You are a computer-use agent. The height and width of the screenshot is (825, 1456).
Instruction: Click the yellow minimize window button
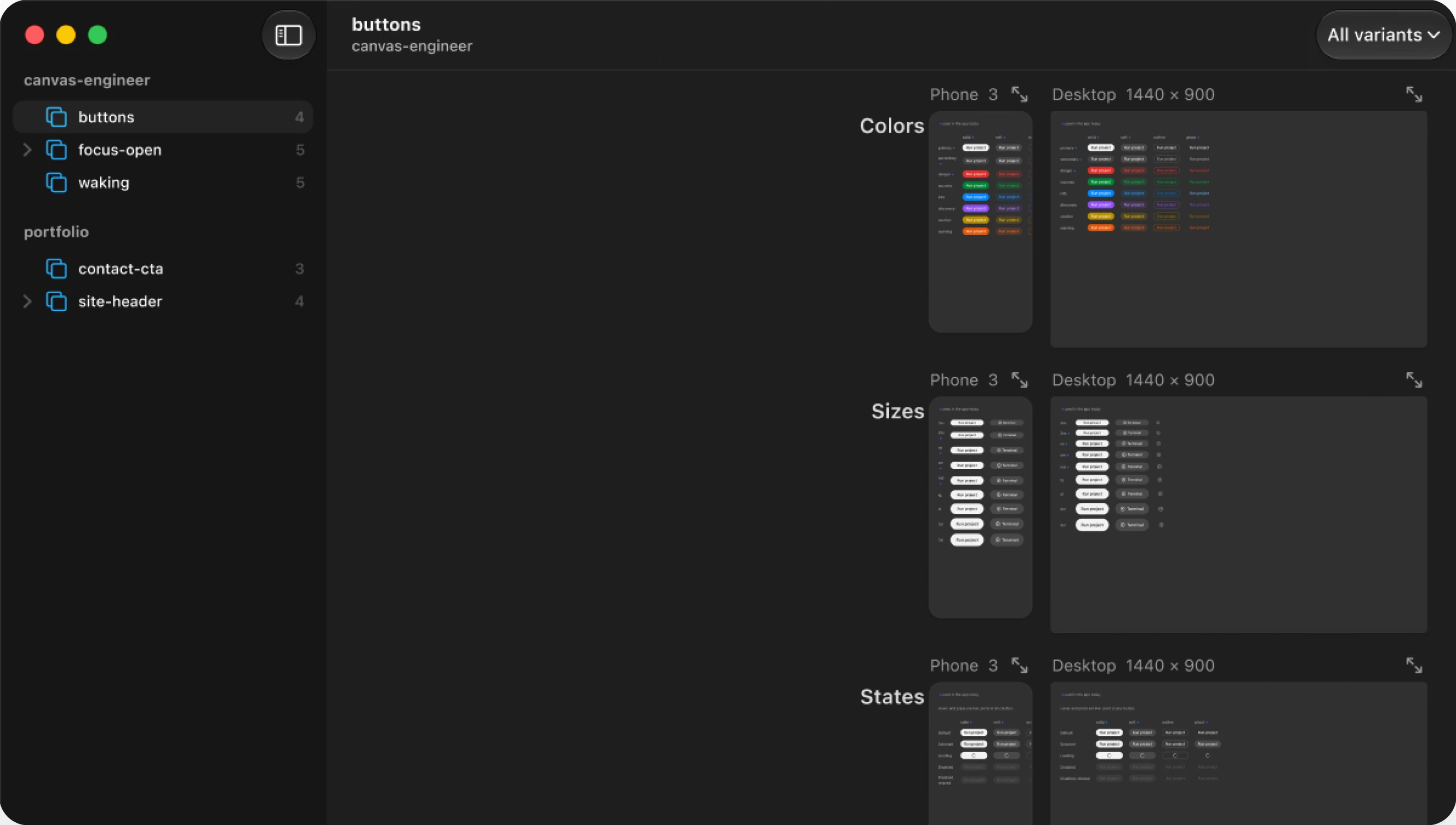(x=66, y=35)
